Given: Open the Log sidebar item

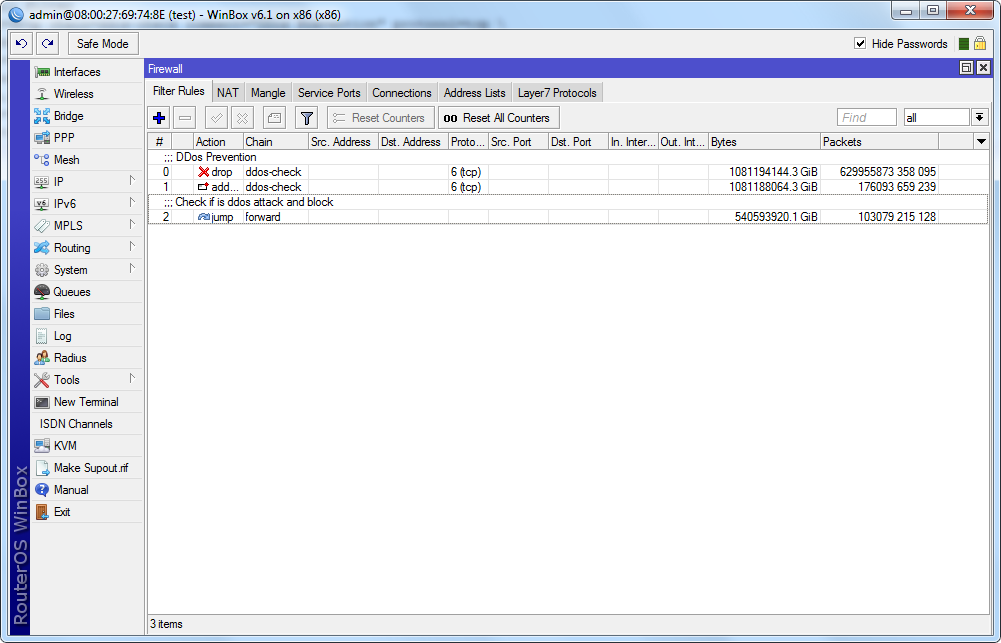Looking at the screenshot, I should point(87,336).
